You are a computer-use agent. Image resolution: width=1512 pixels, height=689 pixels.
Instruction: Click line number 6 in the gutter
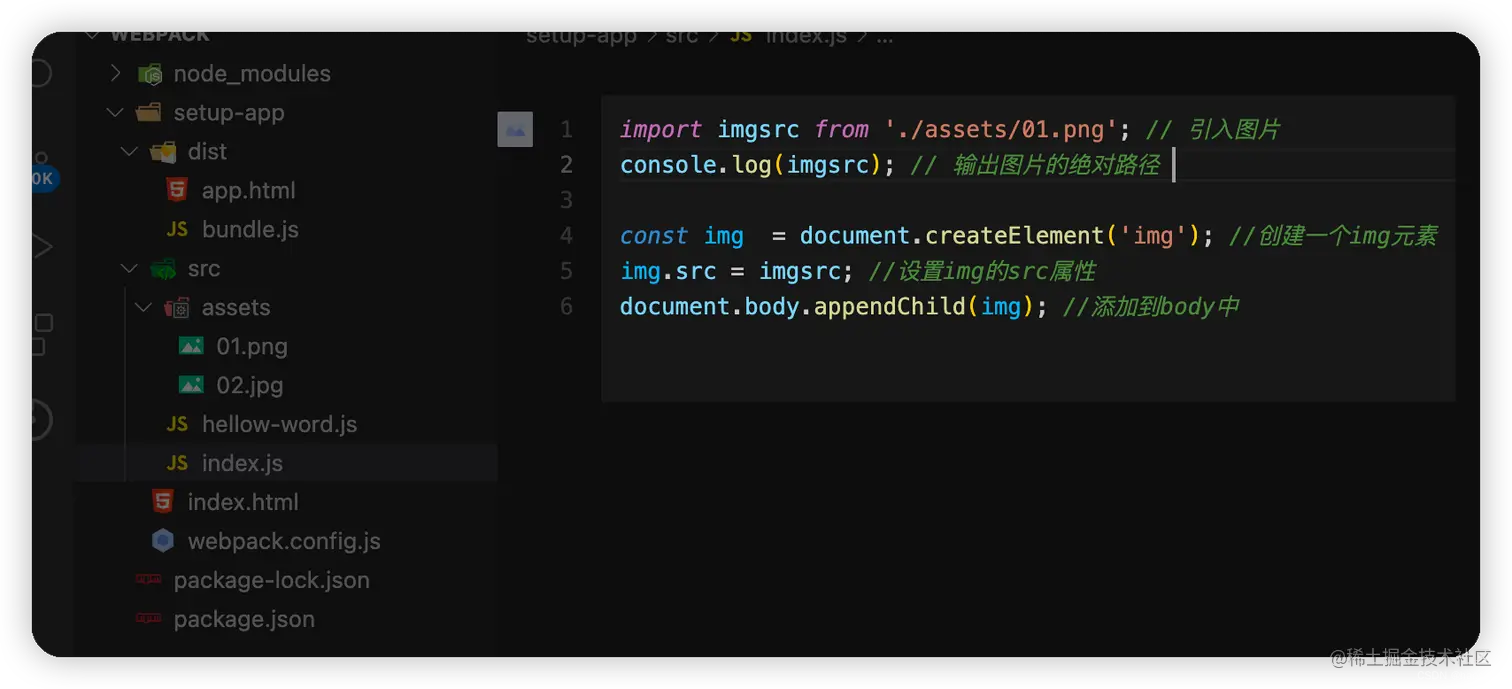click(x=567, y=306)
